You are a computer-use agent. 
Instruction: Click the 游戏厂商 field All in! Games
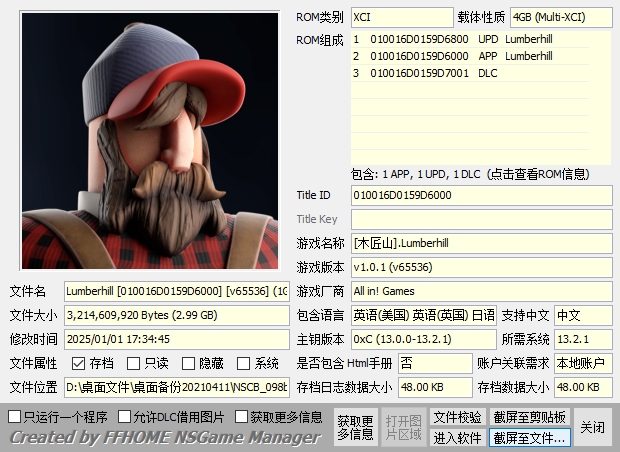482,291
